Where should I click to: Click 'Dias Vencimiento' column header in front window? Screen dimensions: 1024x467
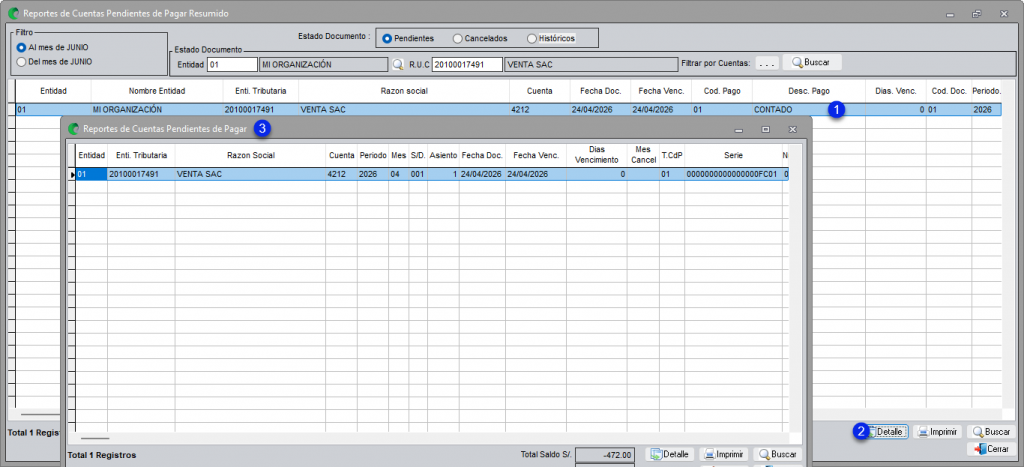pyautogui.click(x=596, y=155)
